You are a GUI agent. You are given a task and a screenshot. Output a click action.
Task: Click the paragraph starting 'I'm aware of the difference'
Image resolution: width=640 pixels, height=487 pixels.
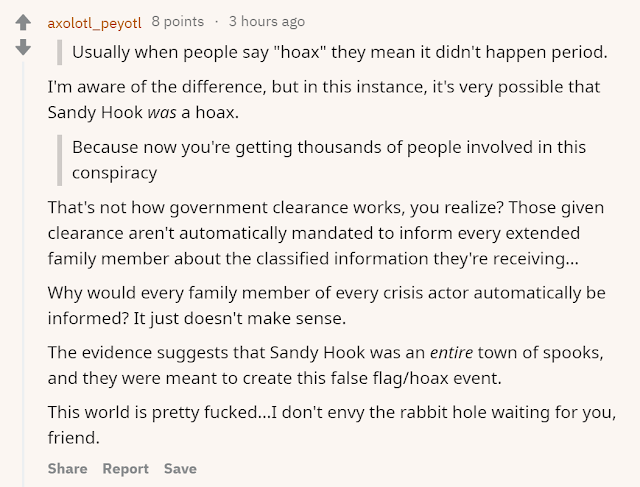pos(324,100)
